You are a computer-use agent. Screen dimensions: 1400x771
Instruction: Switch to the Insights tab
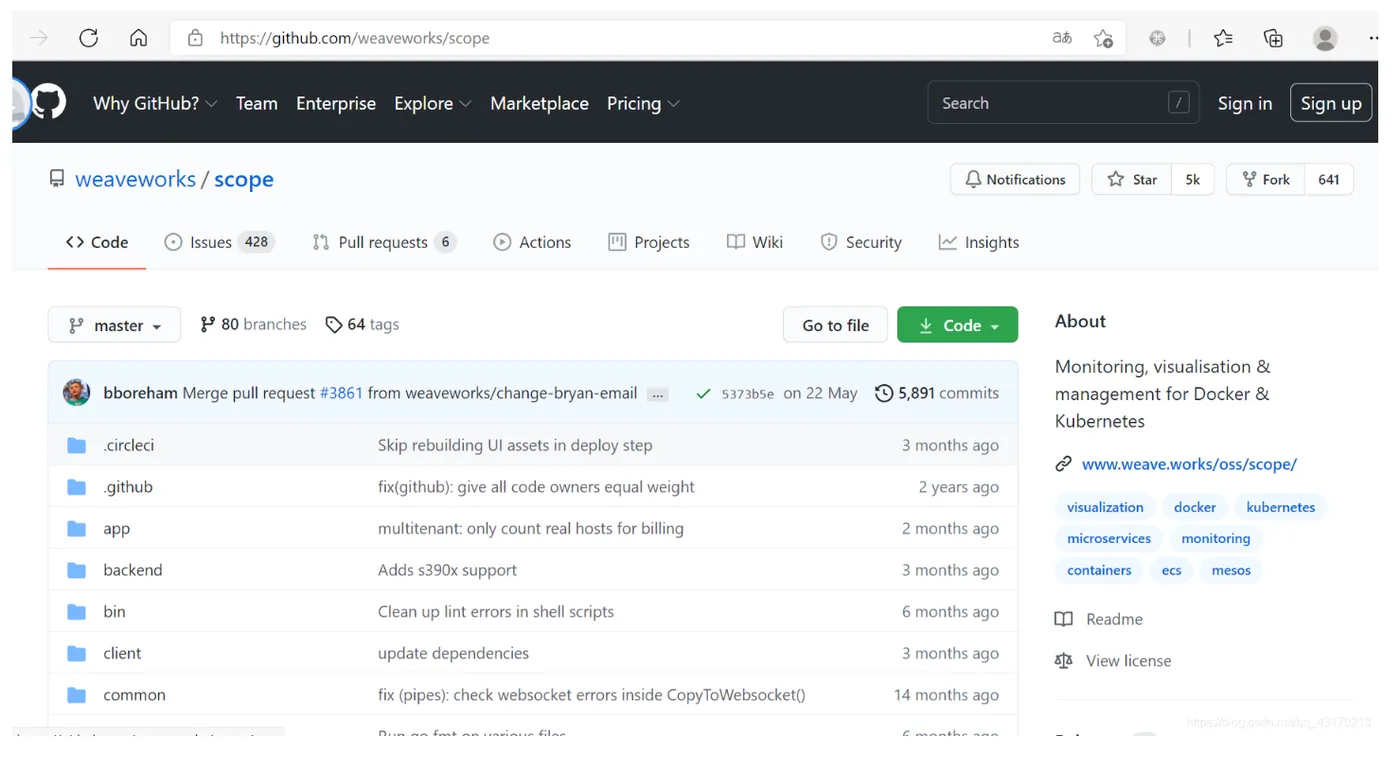point(979,242)
